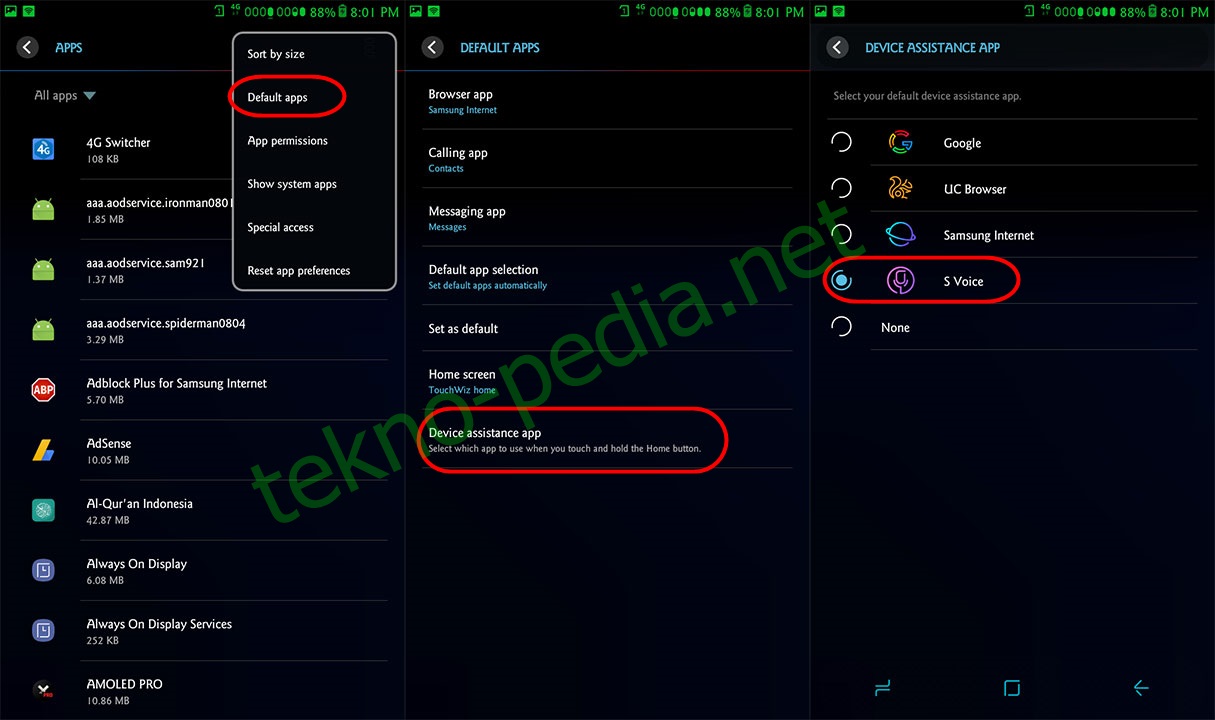The image size is (1215, 720).
Task: Open Device assistance app setting
Action: [610, 439]
